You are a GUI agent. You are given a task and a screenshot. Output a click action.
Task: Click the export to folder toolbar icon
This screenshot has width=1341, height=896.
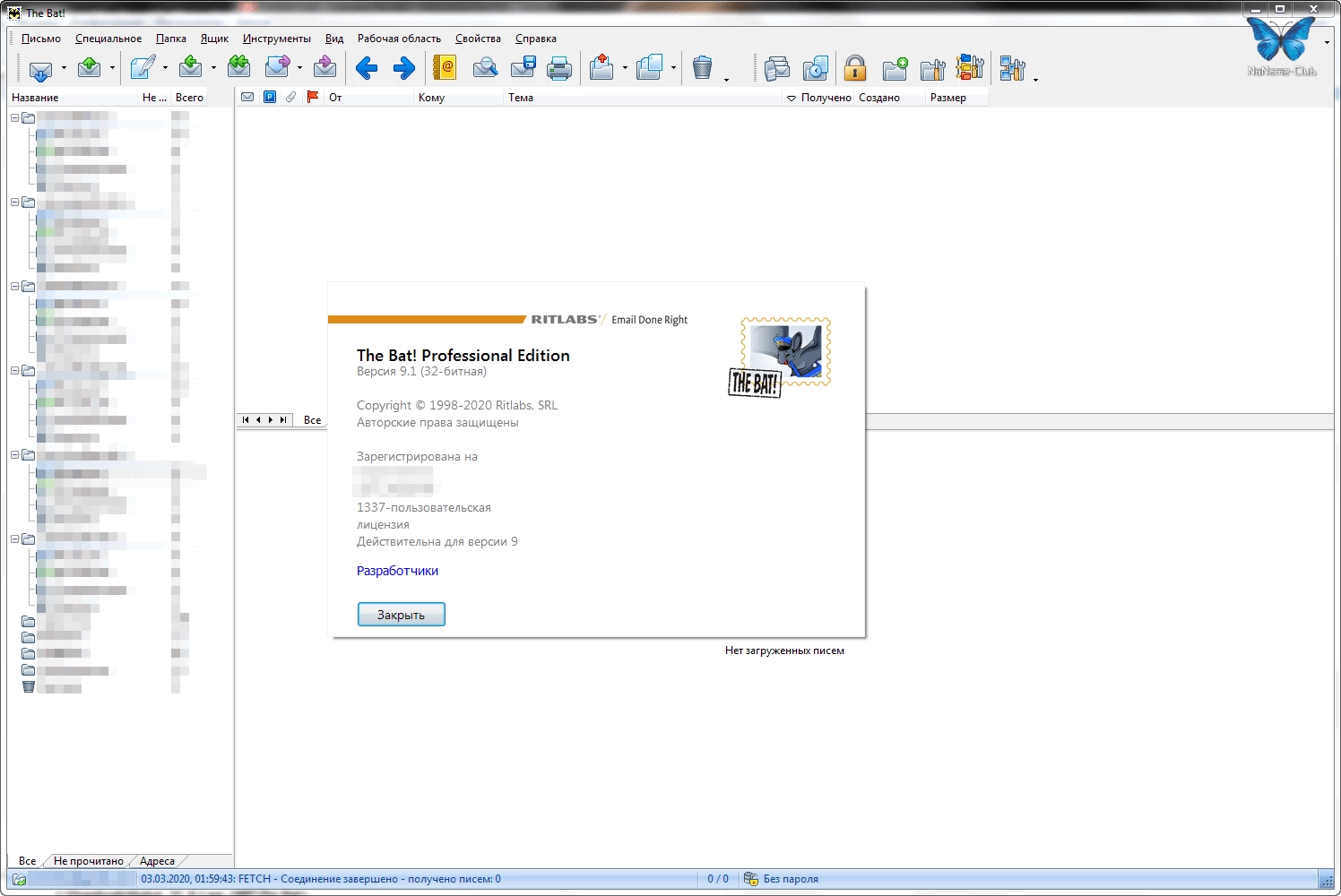click(602, 67)
